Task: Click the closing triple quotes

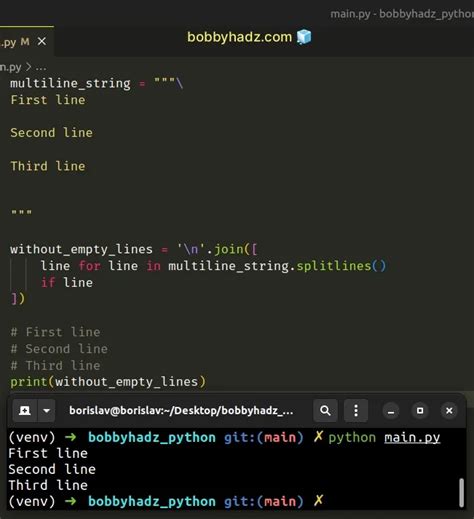Action: 22,213
